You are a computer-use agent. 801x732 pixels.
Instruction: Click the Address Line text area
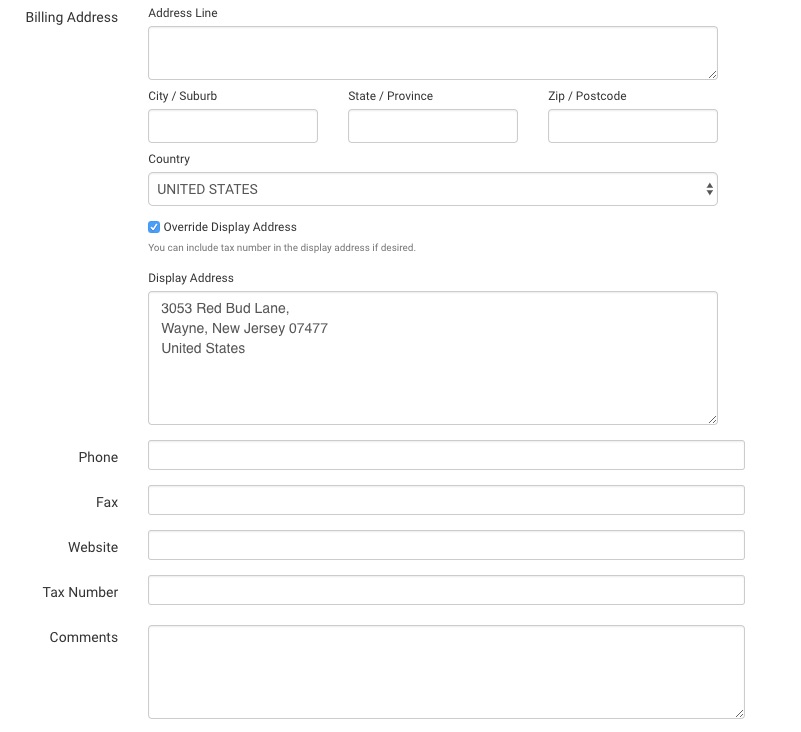(433, 53)
